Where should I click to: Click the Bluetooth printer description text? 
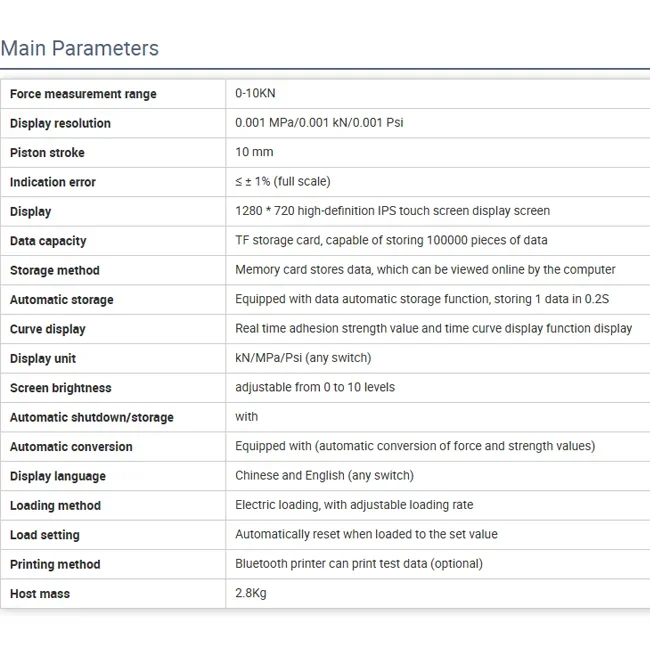(358, 564)
